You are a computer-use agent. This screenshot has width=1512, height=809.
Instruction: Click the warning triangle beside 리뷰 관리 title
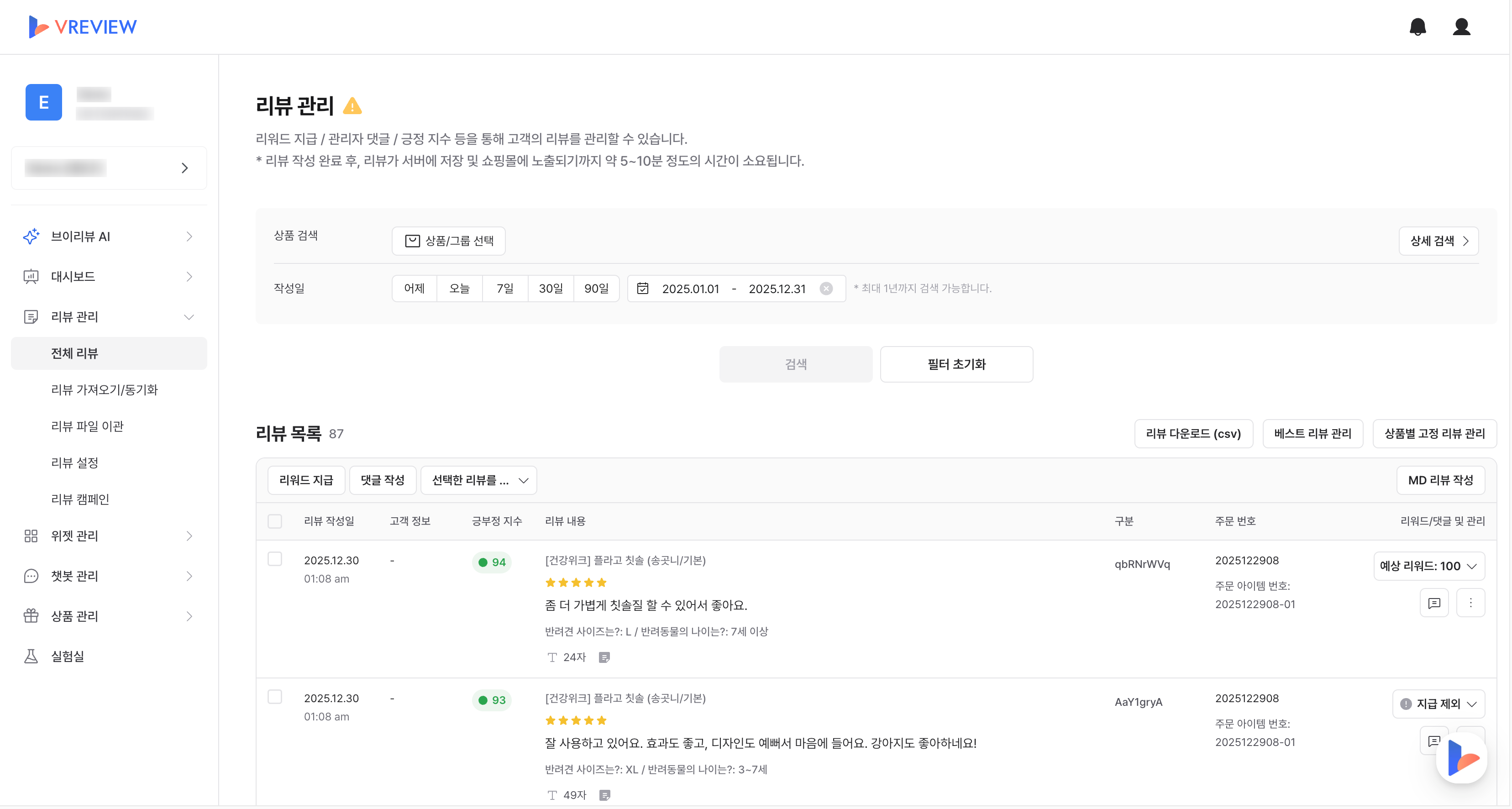[x=352, y=106]
